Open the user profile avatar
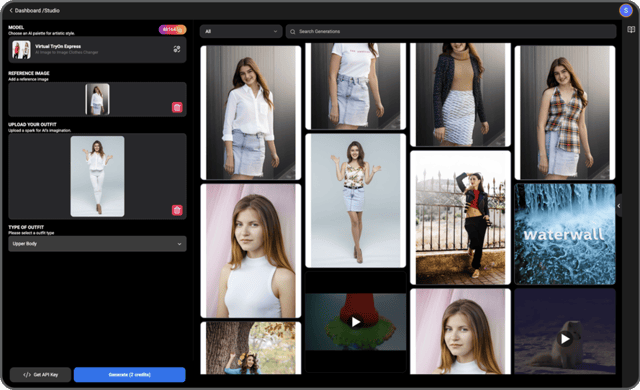 [625, 11]
